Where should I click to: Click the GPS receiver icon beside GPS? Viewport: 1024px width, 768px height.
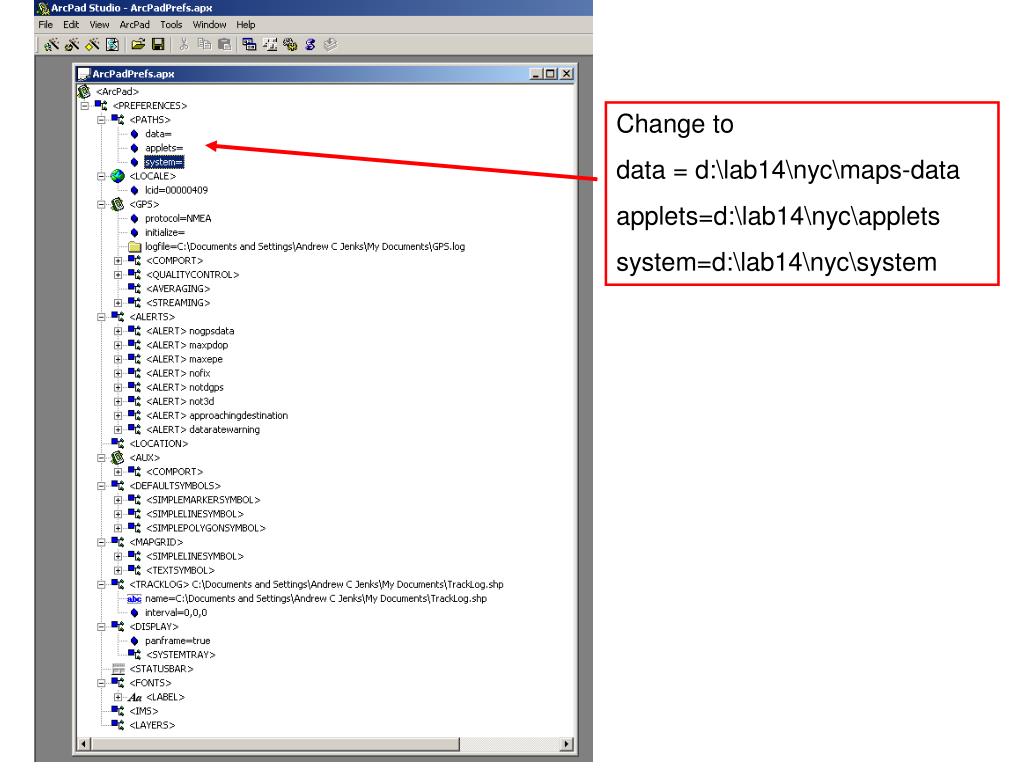(x=118, y=204)
